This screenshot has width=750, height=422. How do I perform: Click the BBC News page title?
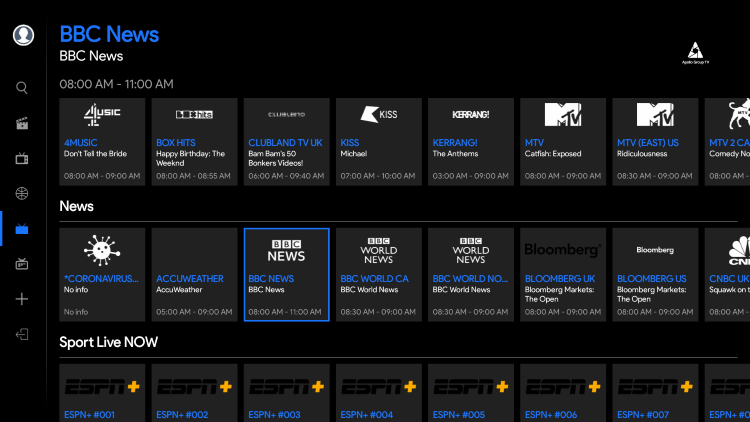(x=109, y=34)
